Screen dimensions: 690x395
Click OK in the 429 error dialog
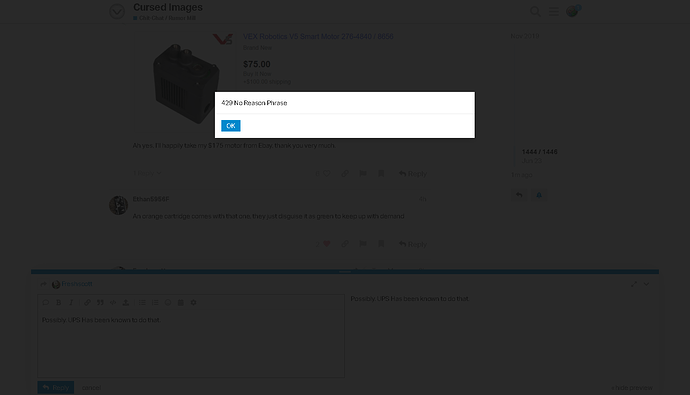coord(231,126)
